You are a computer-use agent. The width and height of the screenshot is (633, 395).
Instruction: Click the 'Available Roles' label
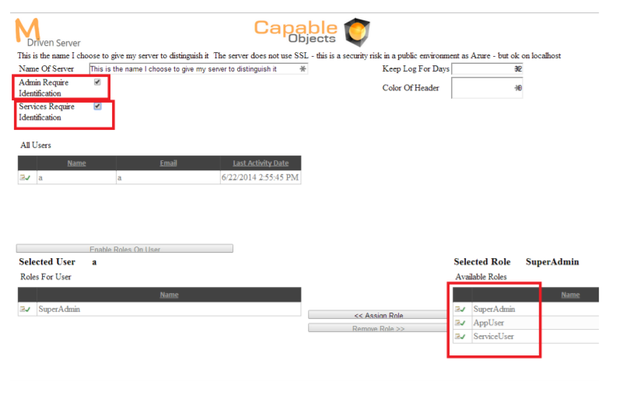(x=481, y=277)
